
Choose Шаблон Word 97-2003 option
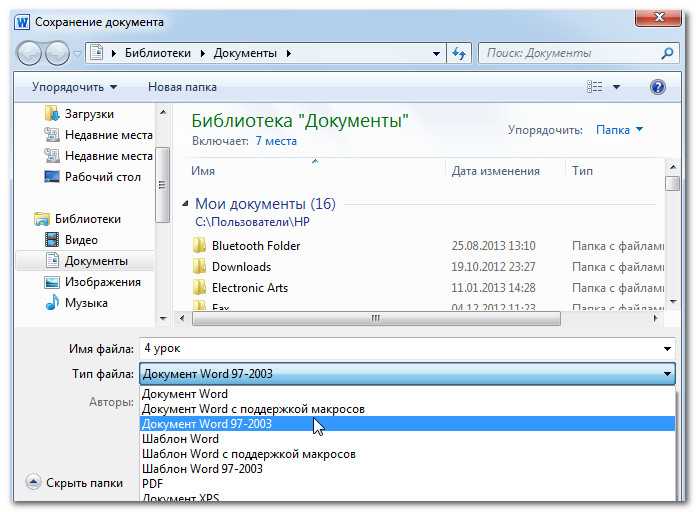pos(407,469)
